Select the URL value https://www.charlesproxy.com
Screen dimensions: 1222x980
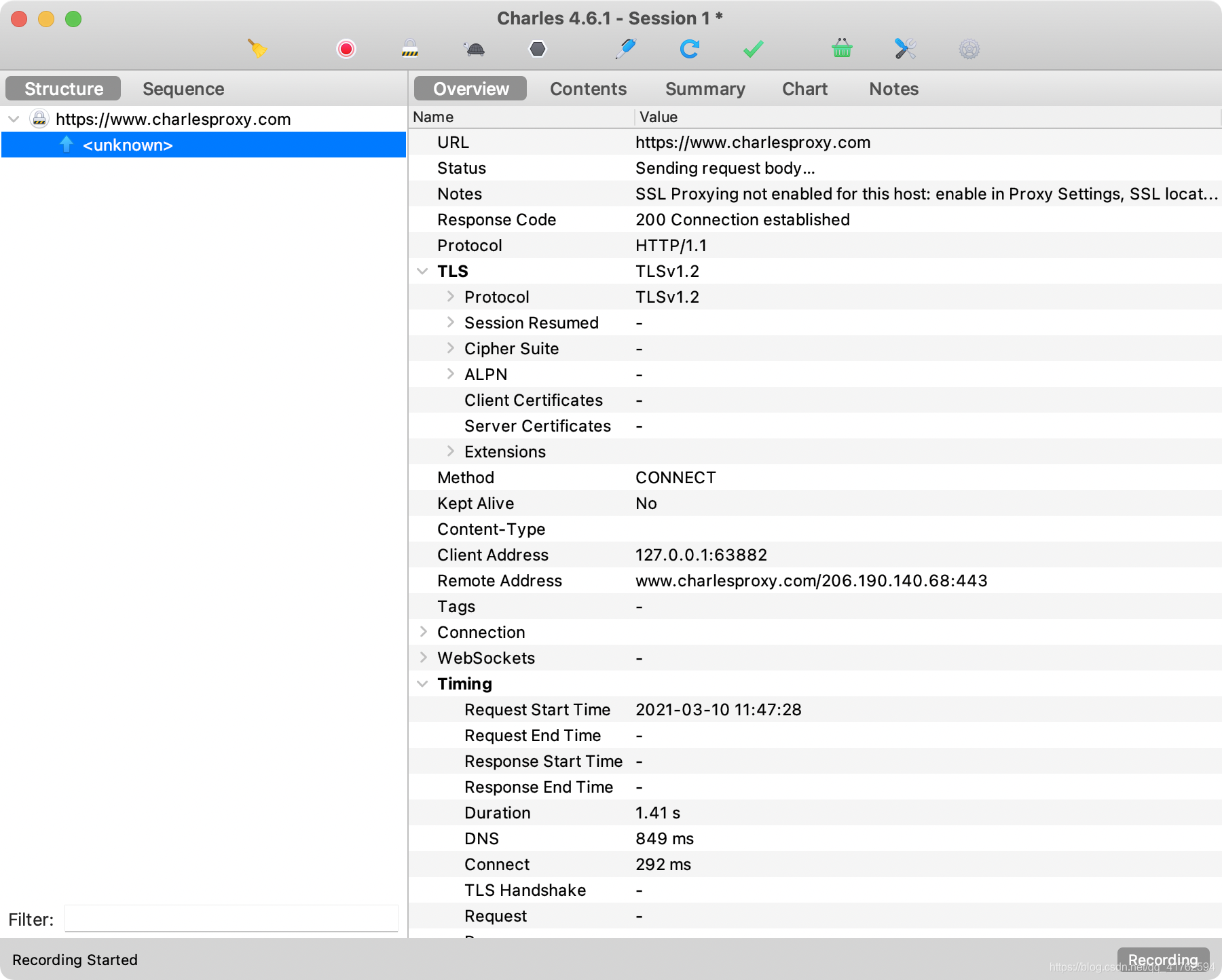[x=753, y=143]
